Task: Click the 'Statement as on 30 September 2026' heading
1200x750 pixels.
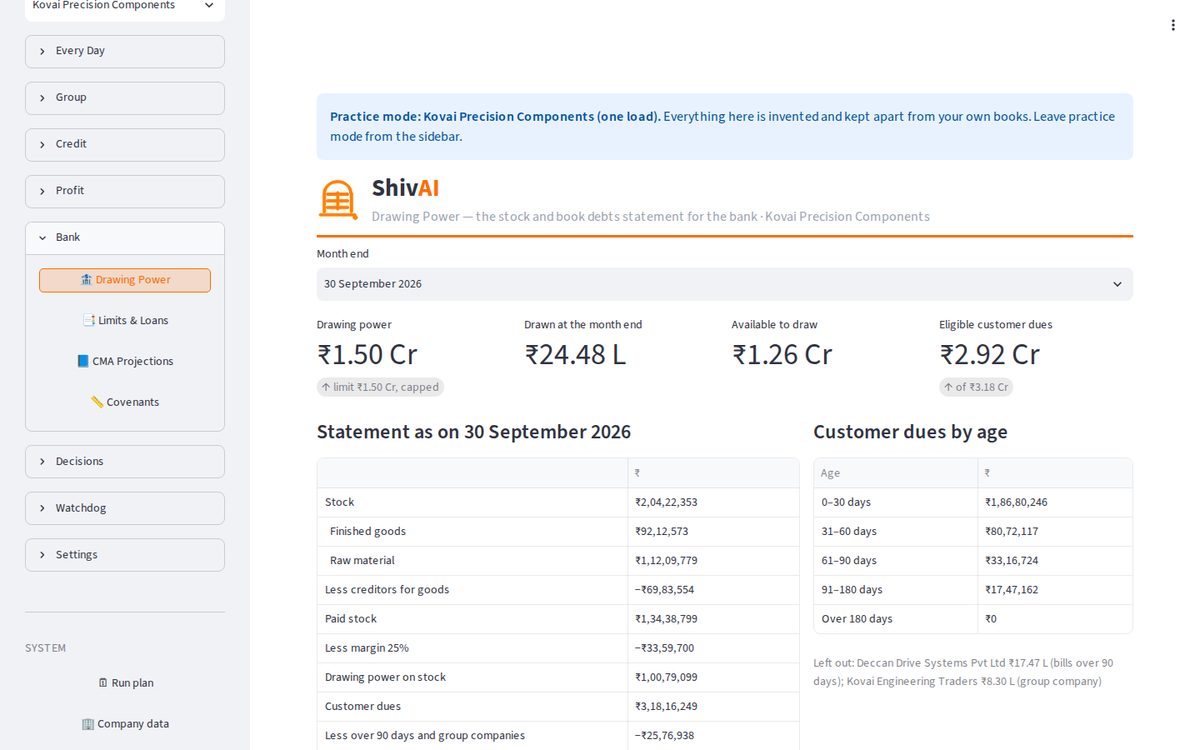Action: tap(474, 432)
